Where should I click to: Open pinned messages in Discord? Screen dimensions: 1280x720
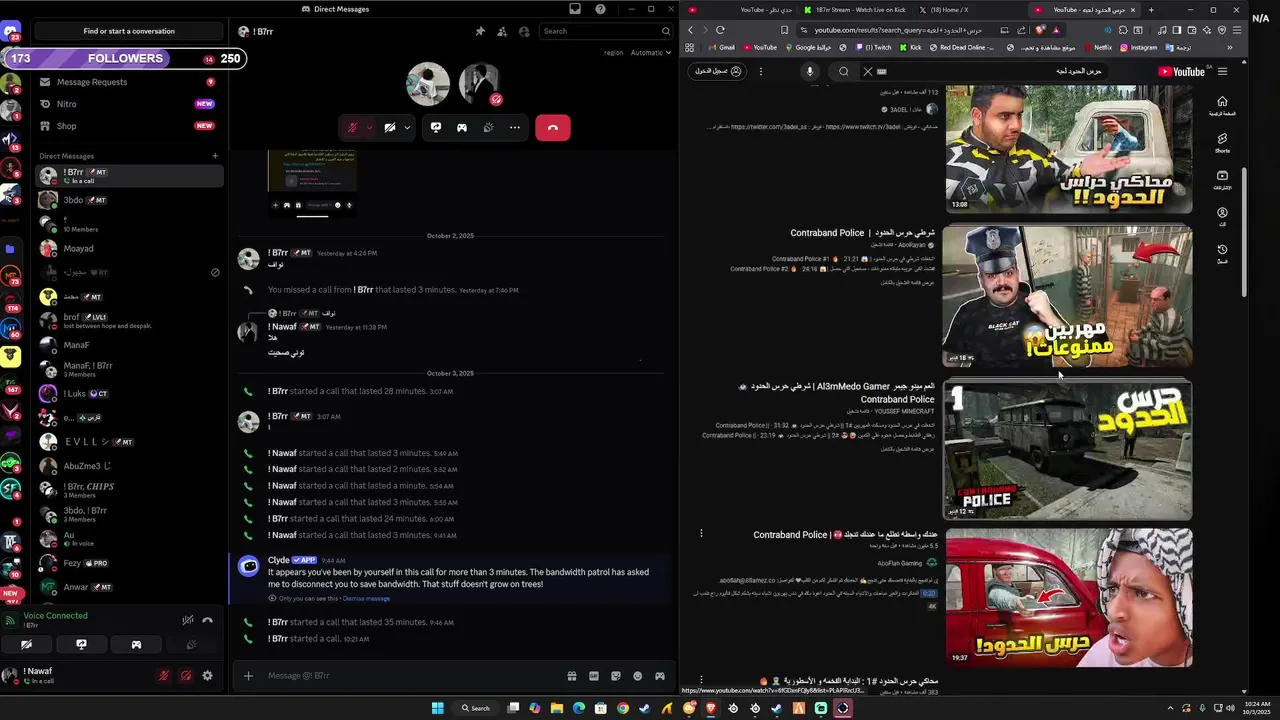tap(480, 31)
